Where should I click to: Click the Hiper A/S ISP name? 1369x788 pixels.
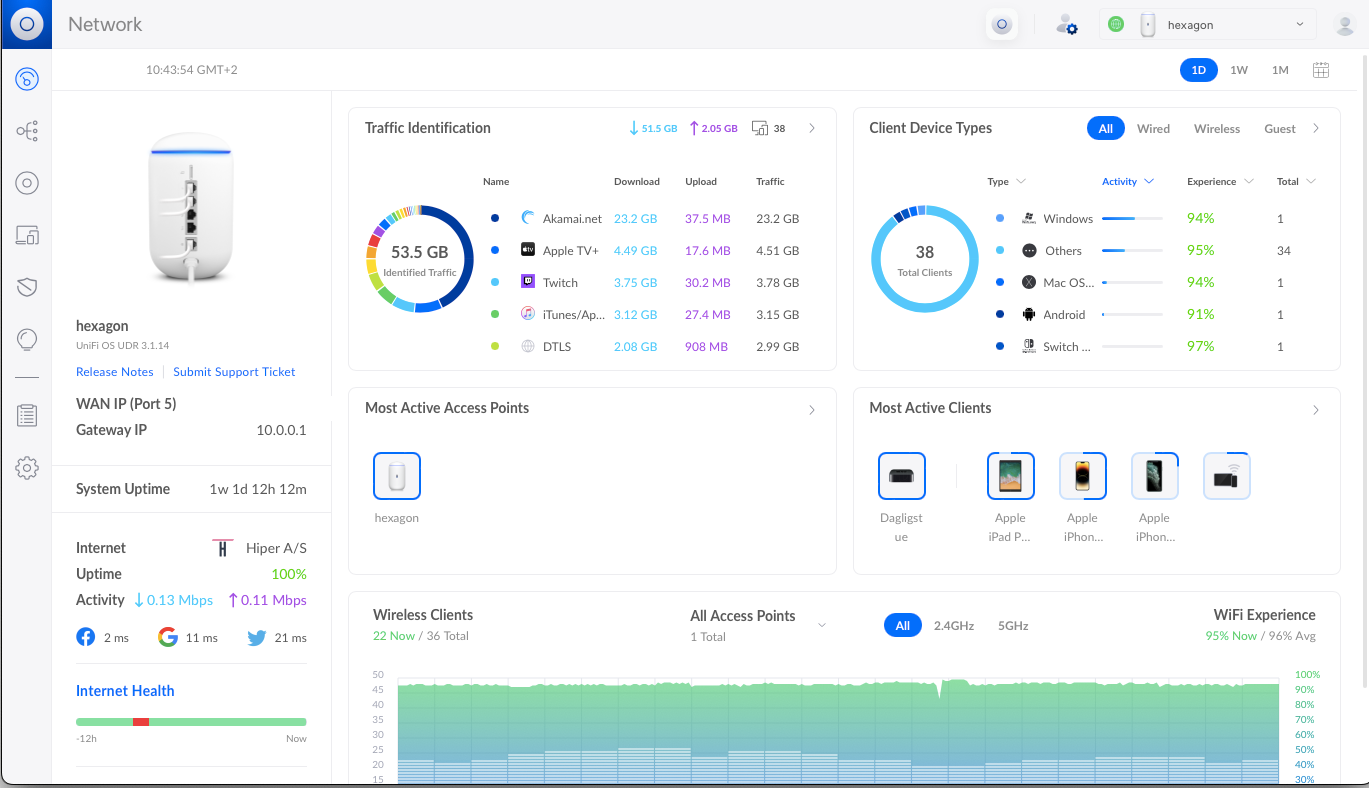(x=276, y=548)
